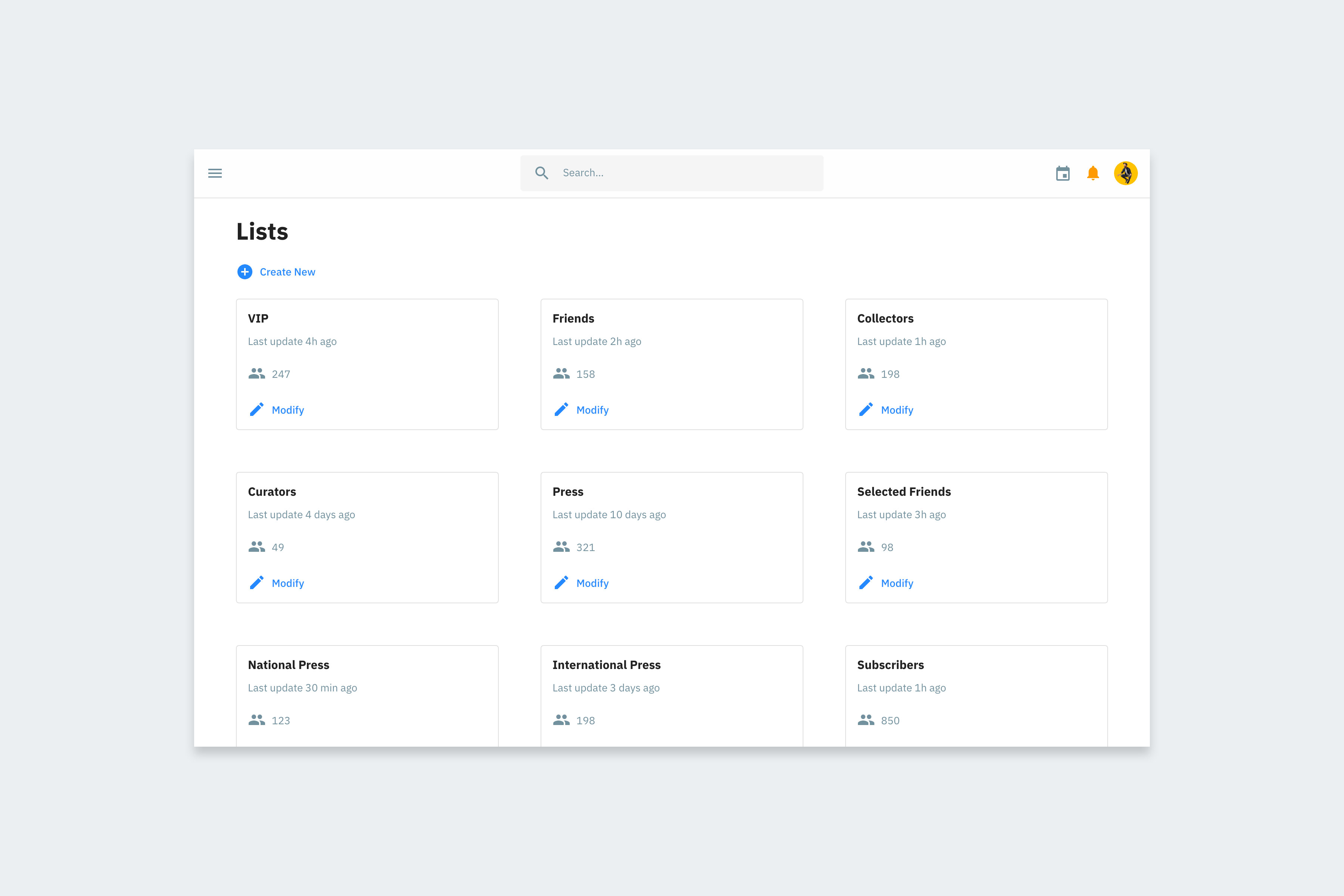The width and height of the screenshot is (1344, 896).
Task: Click the Friends list title
Action: pyautogui.click(x=573, y=318)
